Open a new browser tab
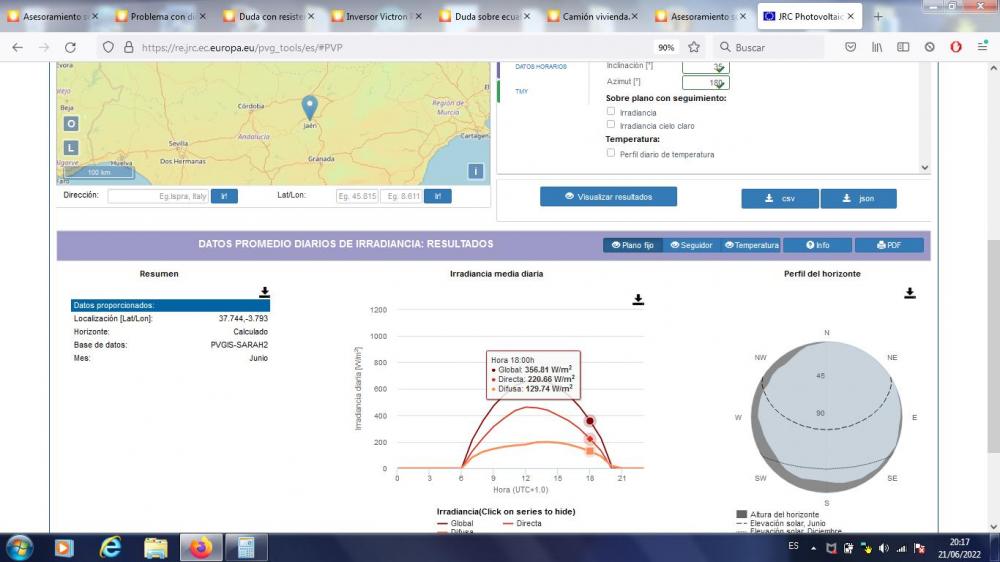Image resolution: width=1000 pixels, height=562 pixels. click(x=878, y=17)
